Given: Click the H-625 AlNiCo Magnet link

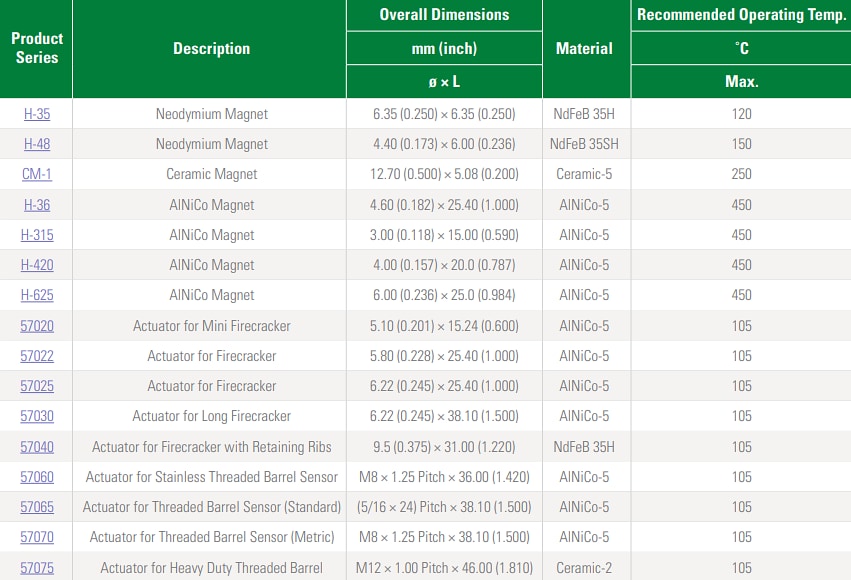Looking at the screenshot, I should point(36,295).
